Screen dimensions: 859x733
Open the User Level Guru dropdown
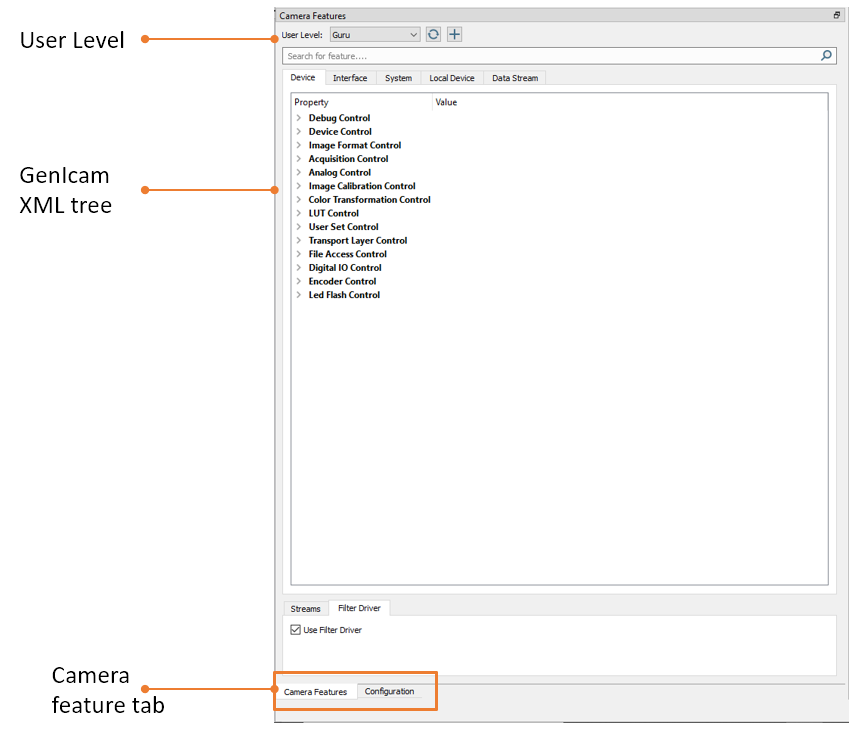(x=375, y=35)
